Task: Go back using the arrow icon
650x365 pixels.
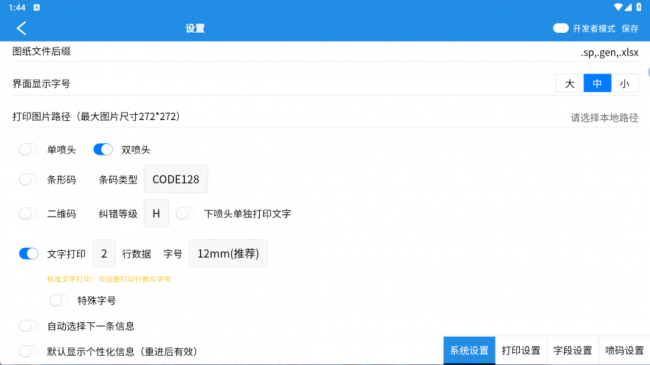Action: click(x=22, y=28)
